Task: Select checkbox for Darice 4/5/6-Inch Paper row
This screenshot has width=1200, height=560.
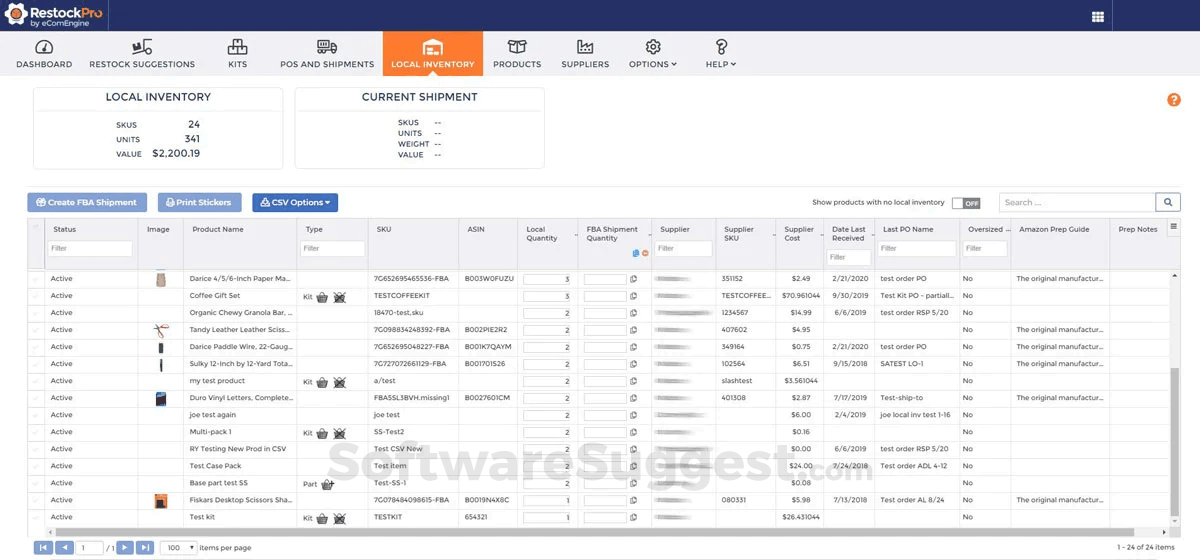Action: tap(36, 279)
